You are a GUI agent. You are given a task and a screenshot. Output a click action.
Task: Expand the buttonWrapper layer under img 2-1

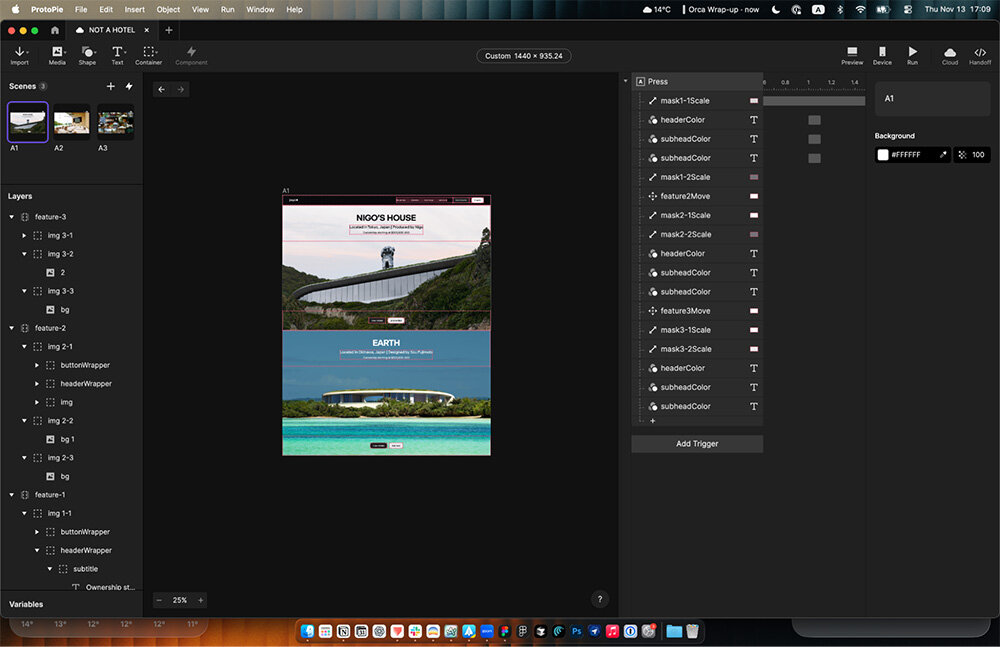click(37, 365)
